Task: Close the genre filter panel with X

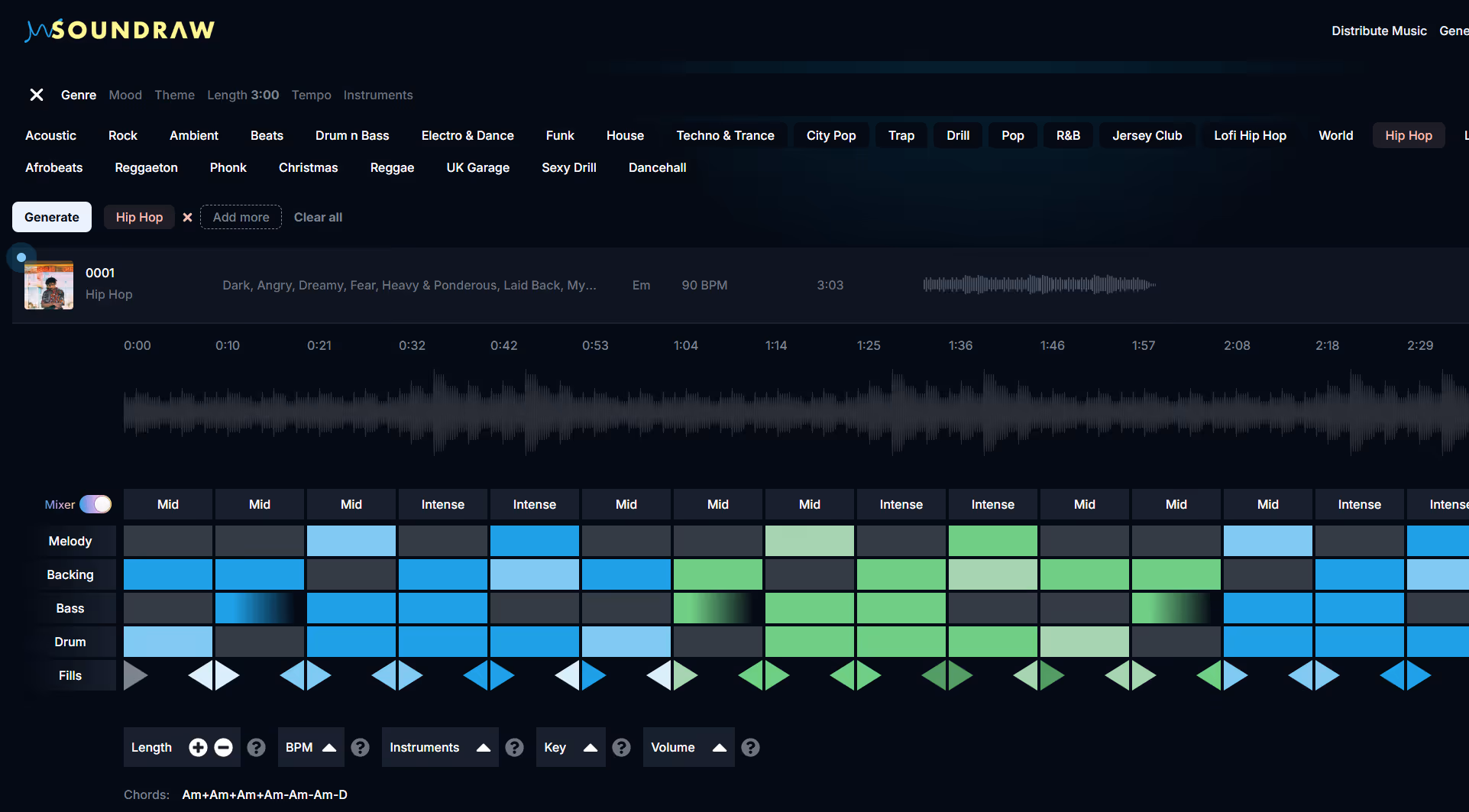Action: click(36, 95)
